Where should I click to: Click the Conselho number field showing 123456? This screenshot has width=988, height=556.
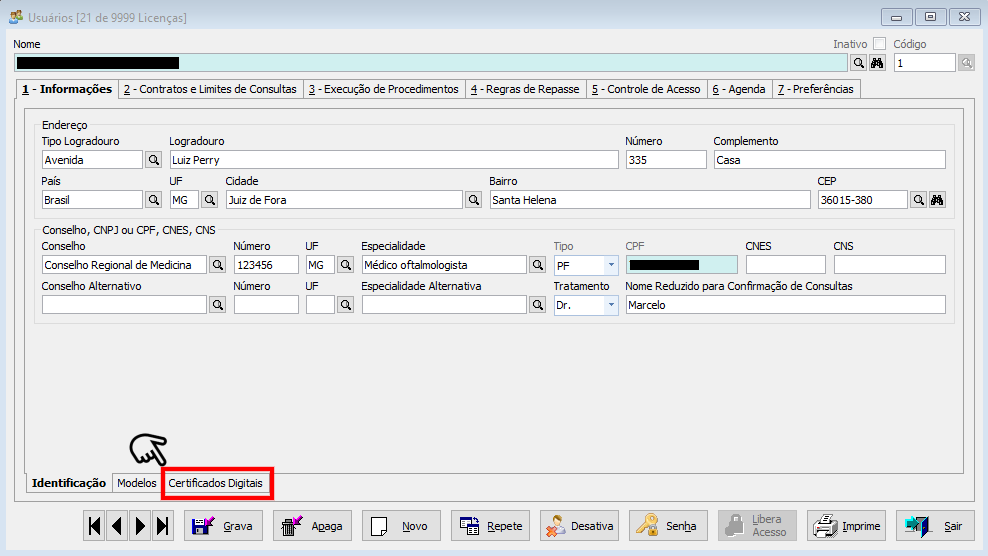pos(266,265)
